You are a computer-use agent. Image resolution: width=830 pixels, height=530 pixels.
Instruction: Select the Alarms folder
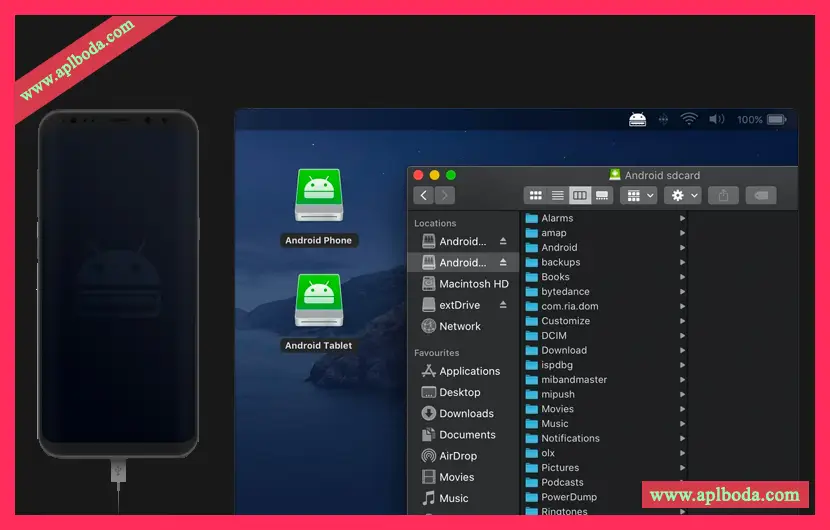pos(605,218)
